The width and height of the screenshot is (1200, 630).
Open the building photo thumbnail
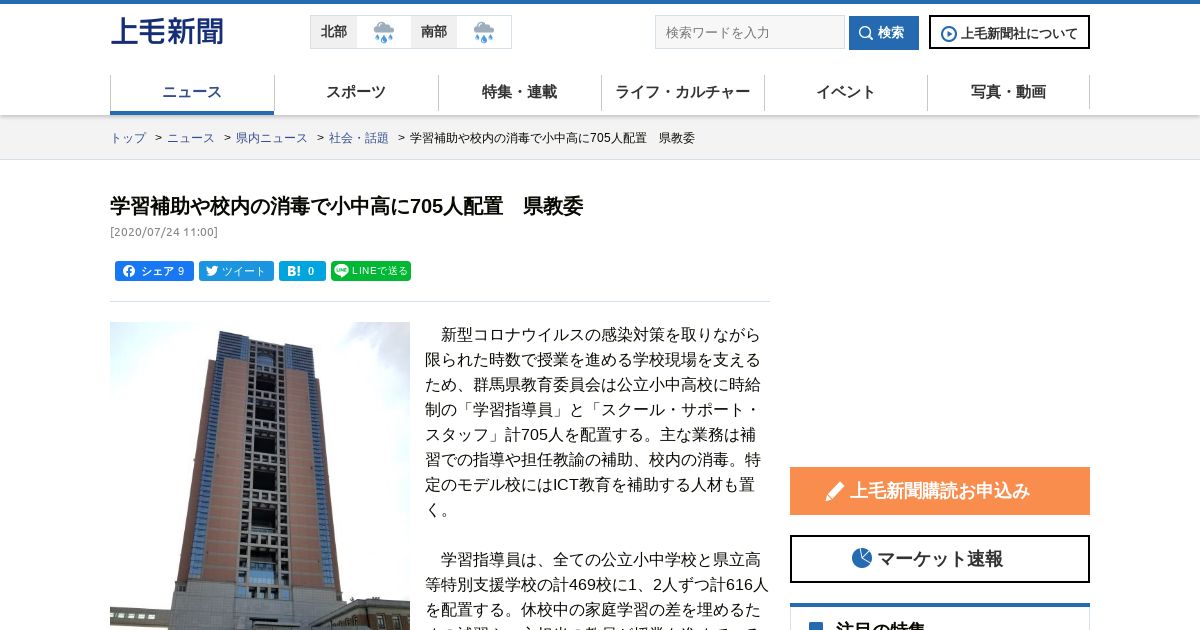click(x=260, y=476)
